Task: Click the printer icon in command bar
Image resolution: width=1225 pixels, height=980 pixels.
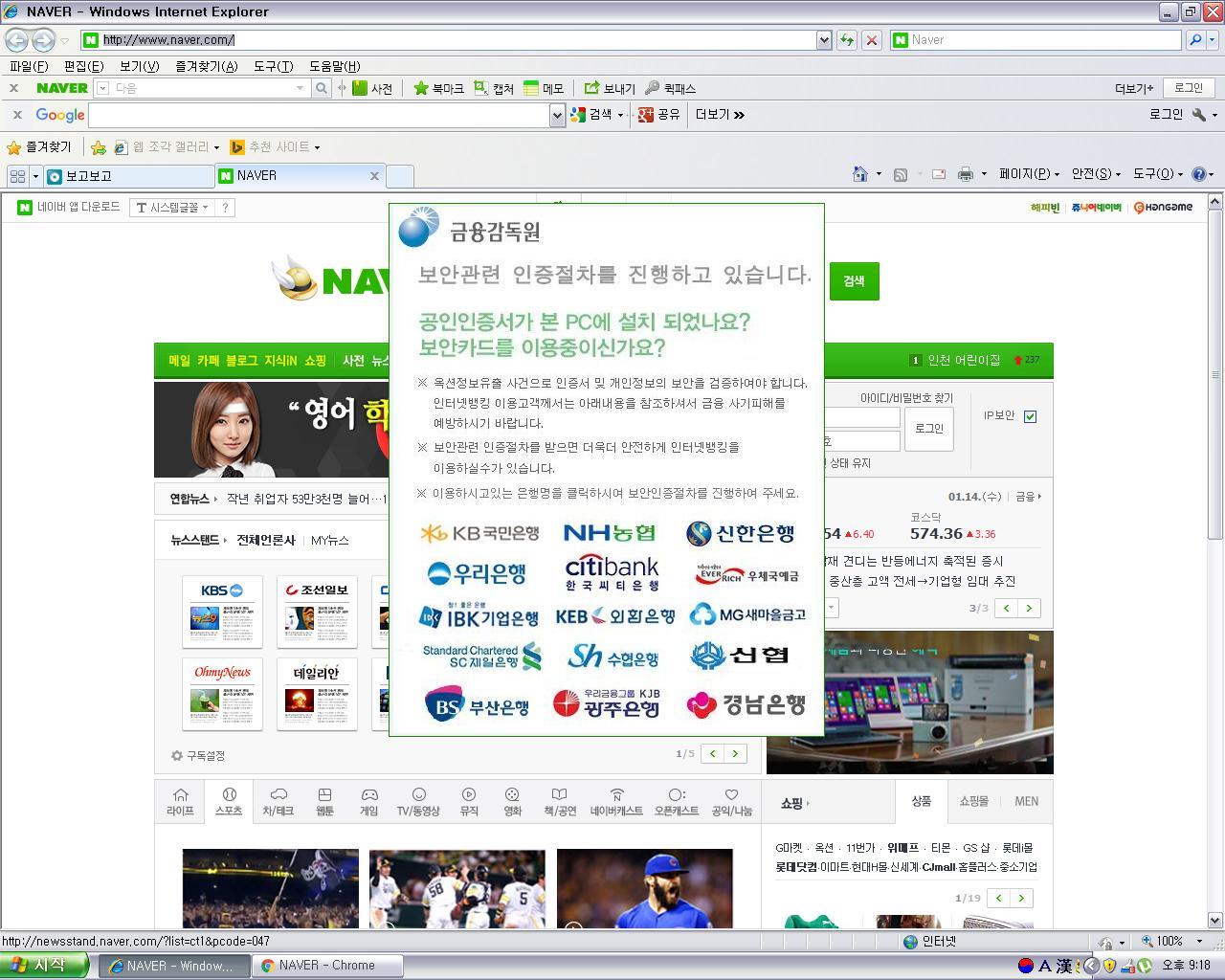Action: (x=965, y=174)
